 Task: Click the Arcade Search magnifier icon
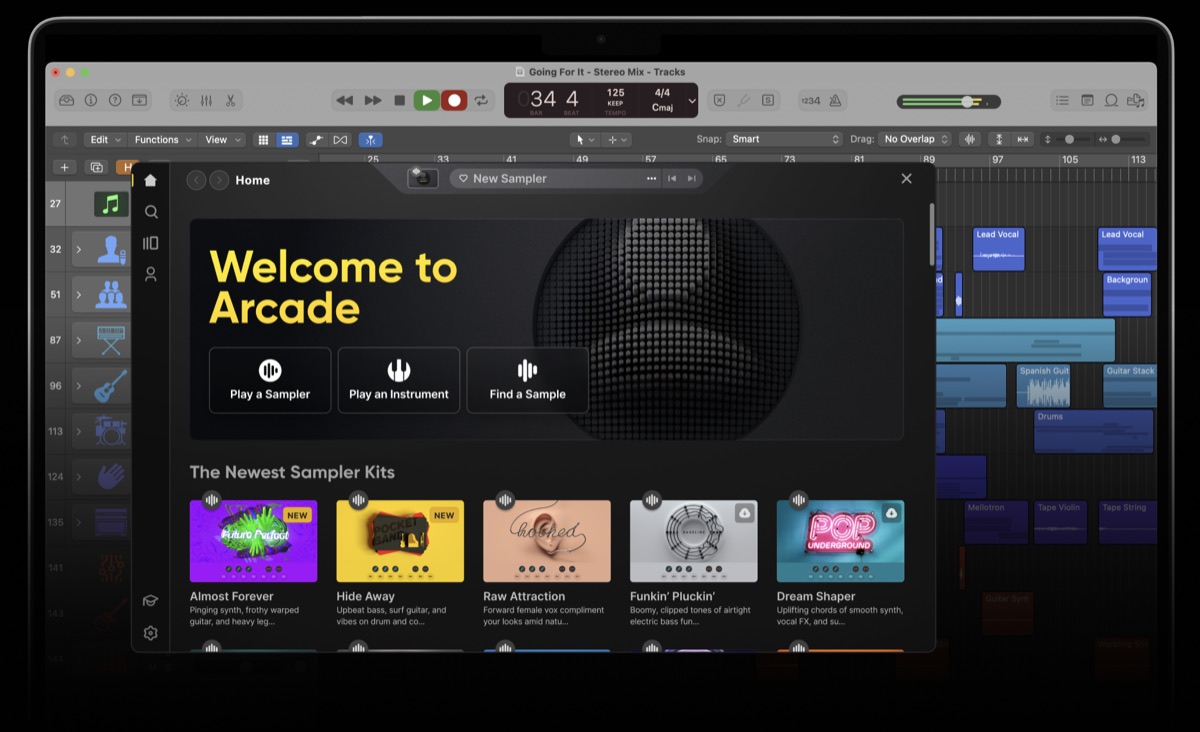click(151, 212)
